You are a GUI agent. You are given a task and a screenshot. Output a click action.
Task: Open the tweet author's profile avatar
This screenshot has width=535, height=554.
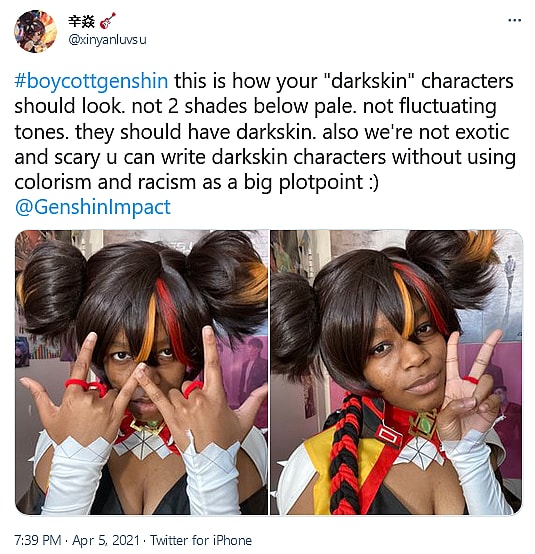pyautogui.click(x=35, y=31)
